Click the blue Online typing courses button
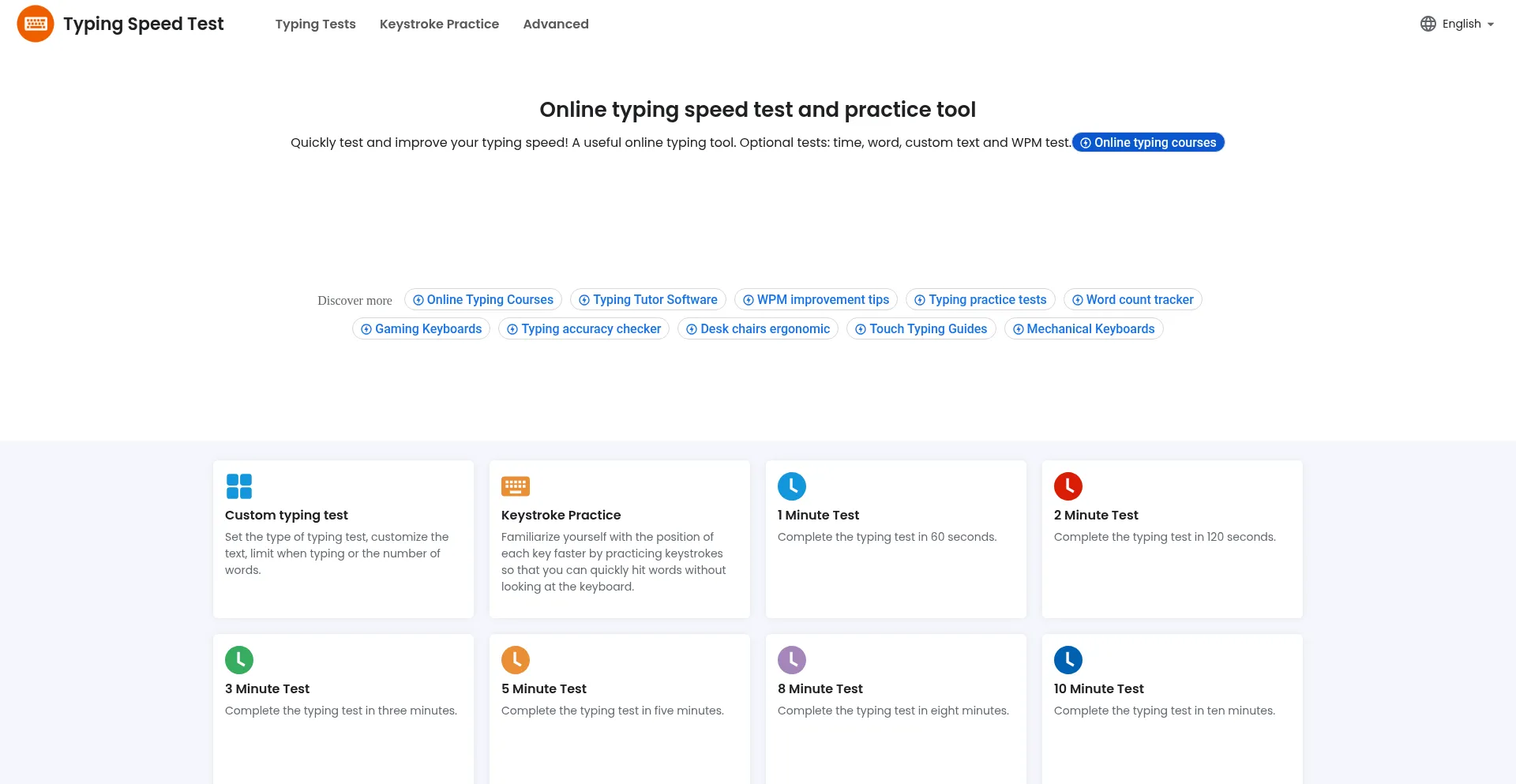 [x=1148, y=142]
